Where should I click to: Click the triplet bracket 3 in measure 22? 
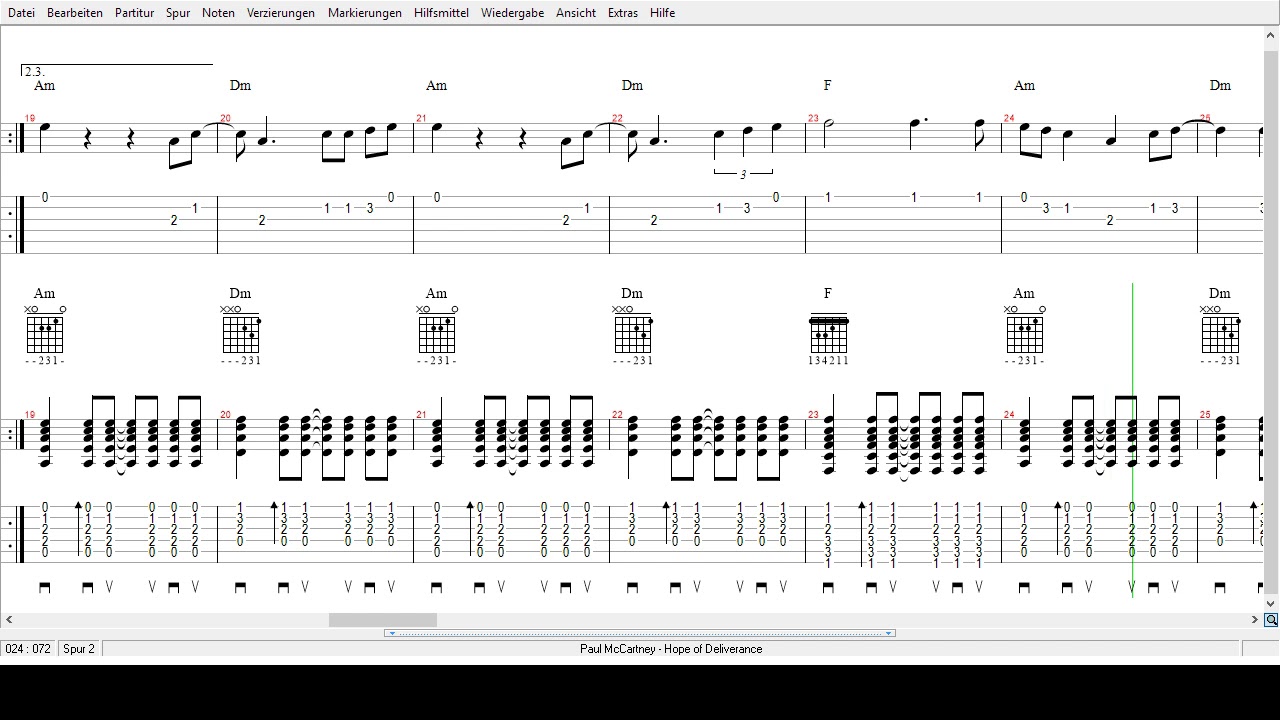tap(743, 174)
